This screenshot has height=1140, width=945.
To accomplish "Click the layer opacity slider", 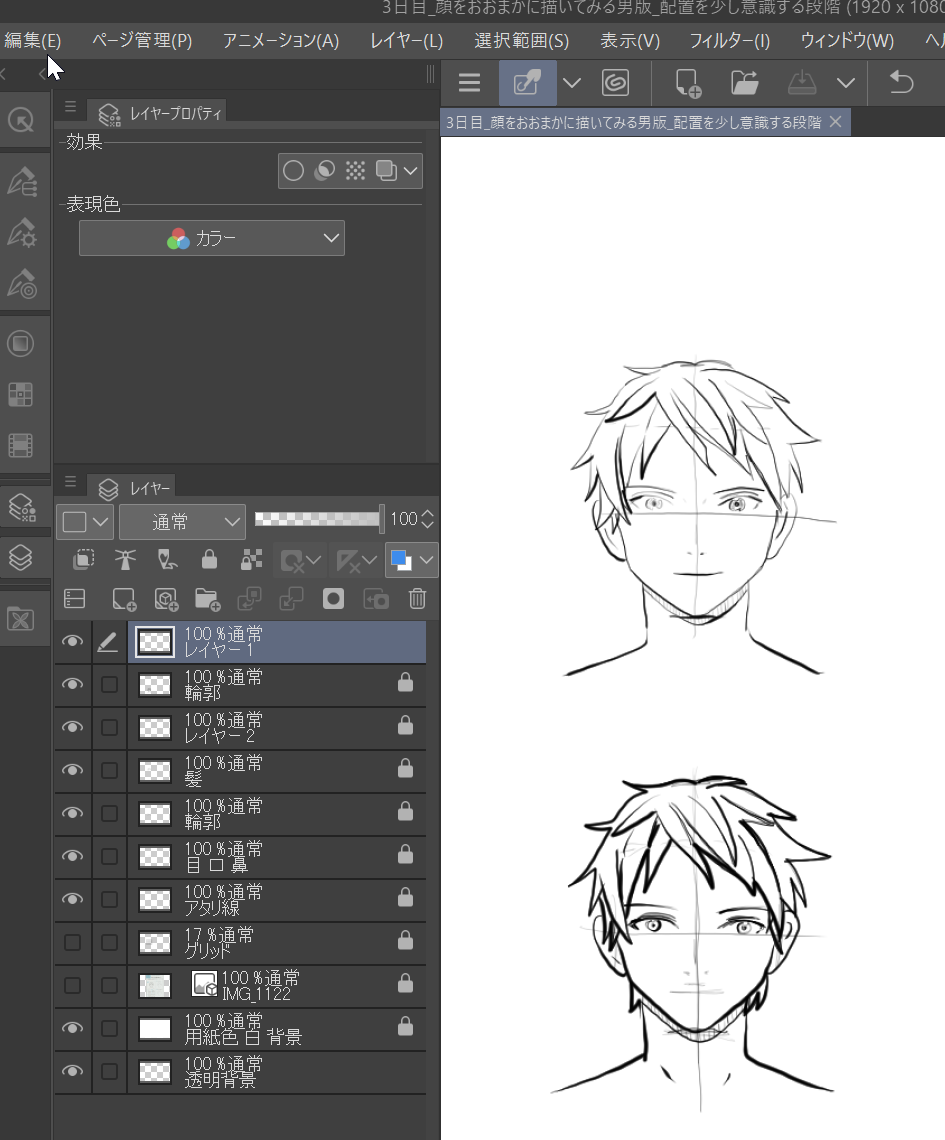I will (318, 519).
